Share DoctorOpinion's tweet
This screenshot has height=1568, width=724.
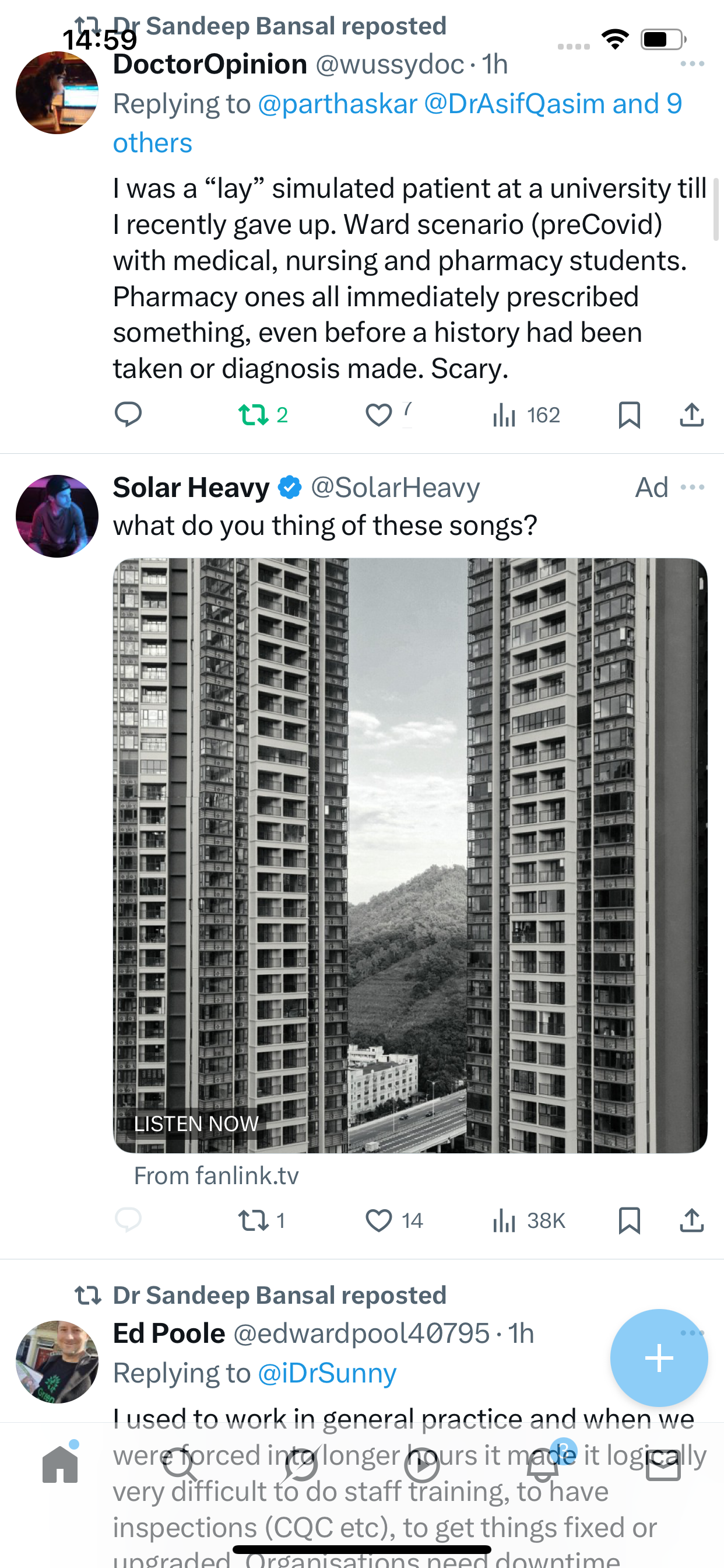pos(692,415)
